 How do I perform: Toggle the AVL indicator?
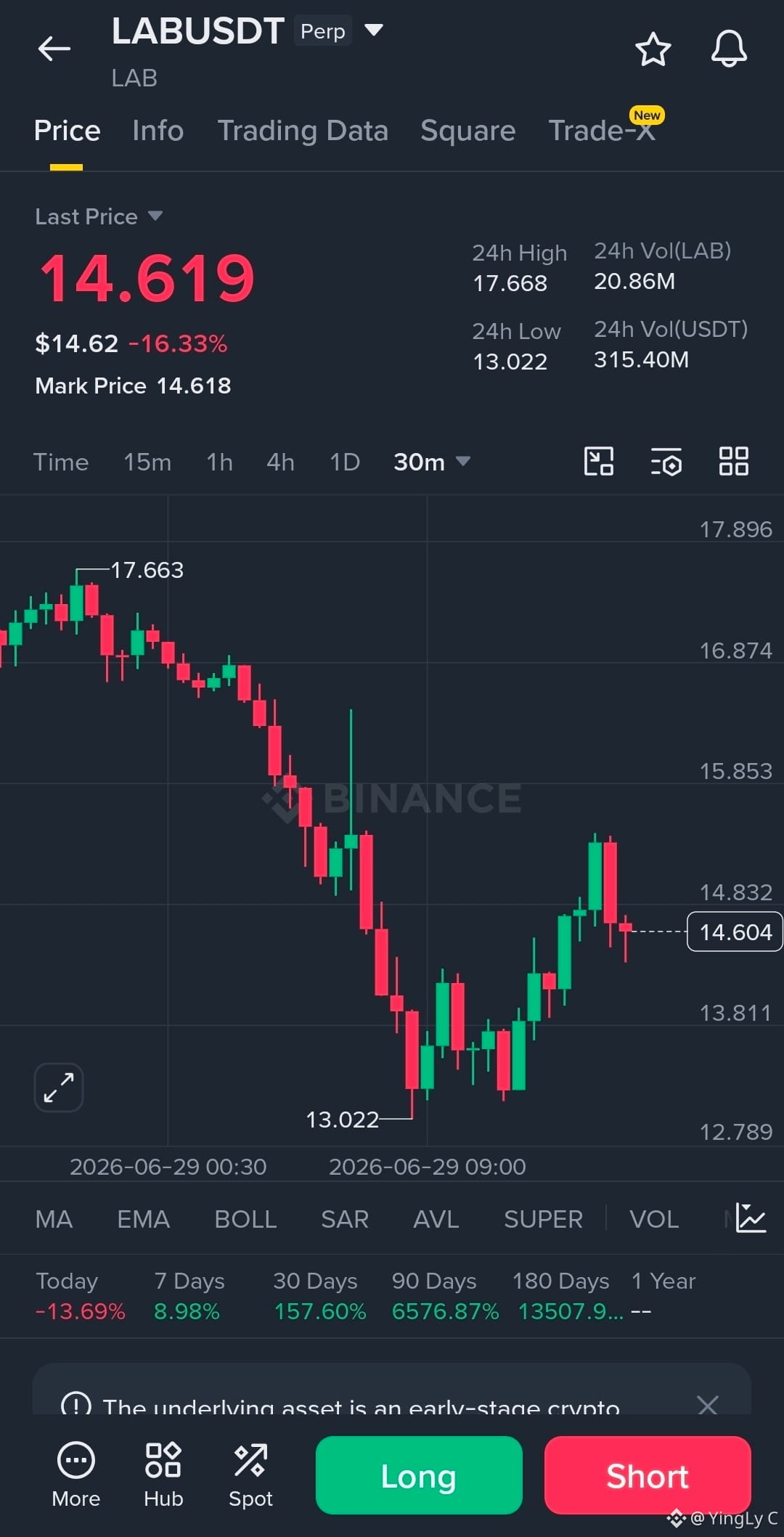436,1219
